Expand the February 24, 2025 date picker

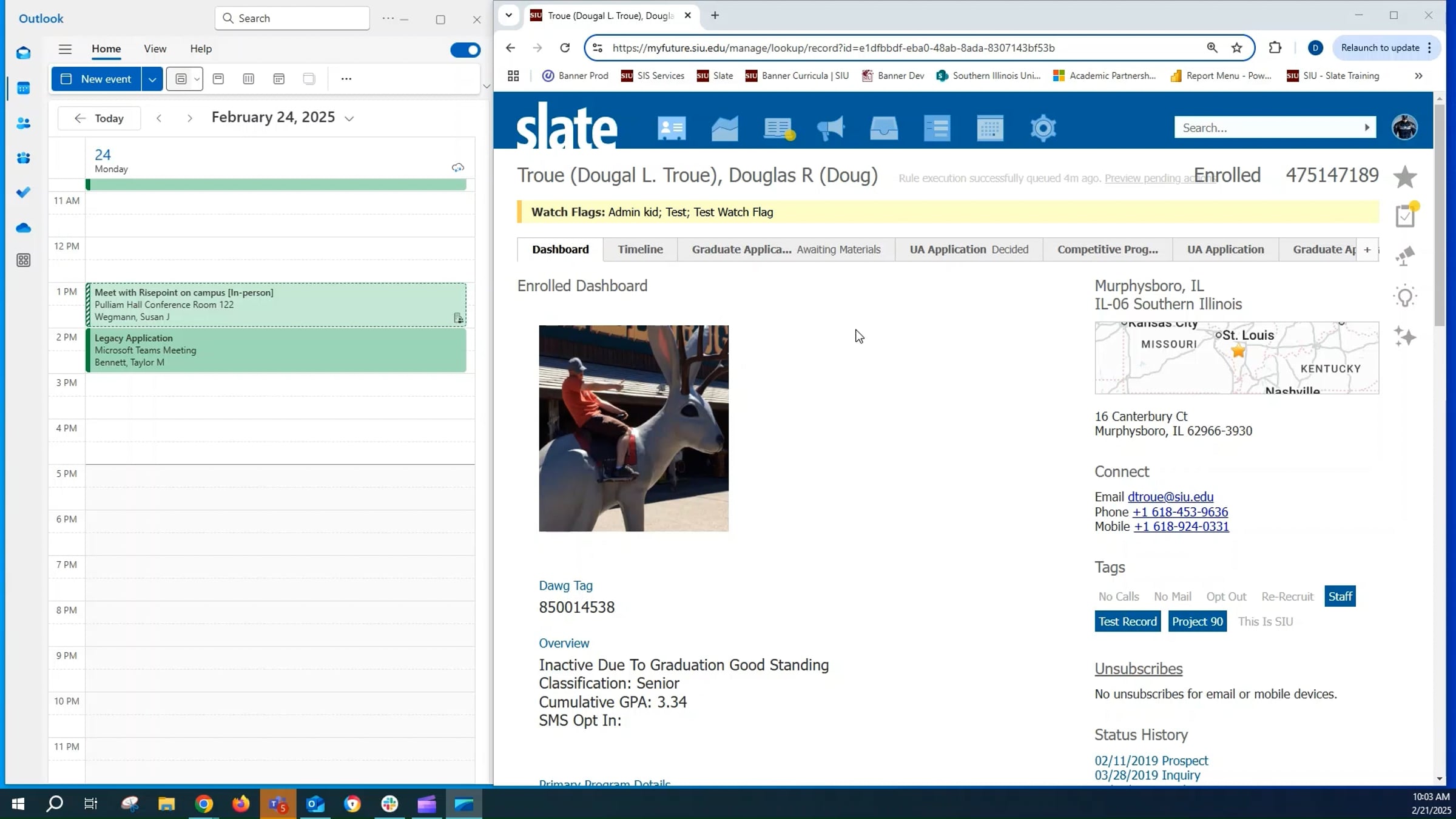[x=349, y=118]
